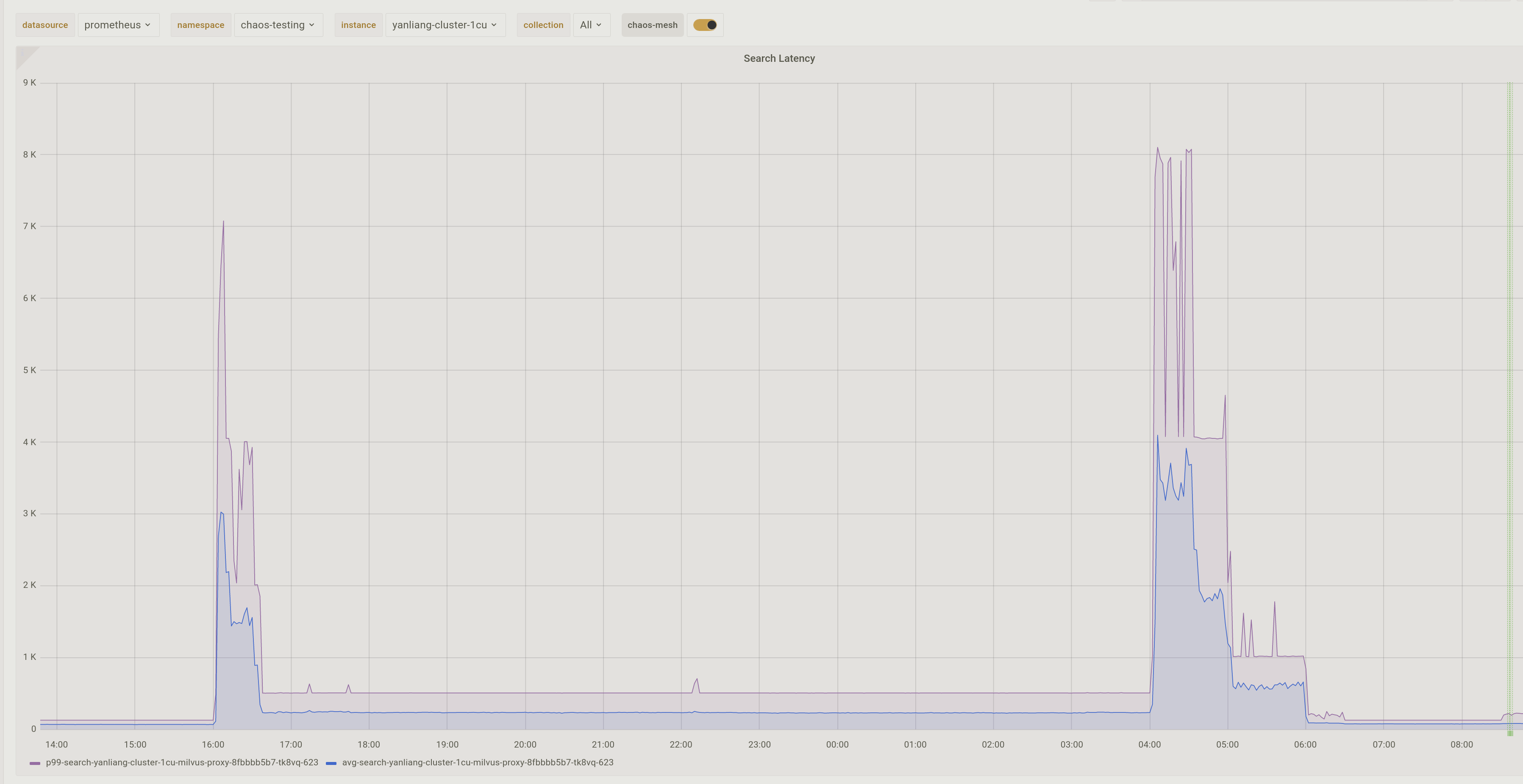
Task: Click the collection variable label
Action: (x=543, y=25)
